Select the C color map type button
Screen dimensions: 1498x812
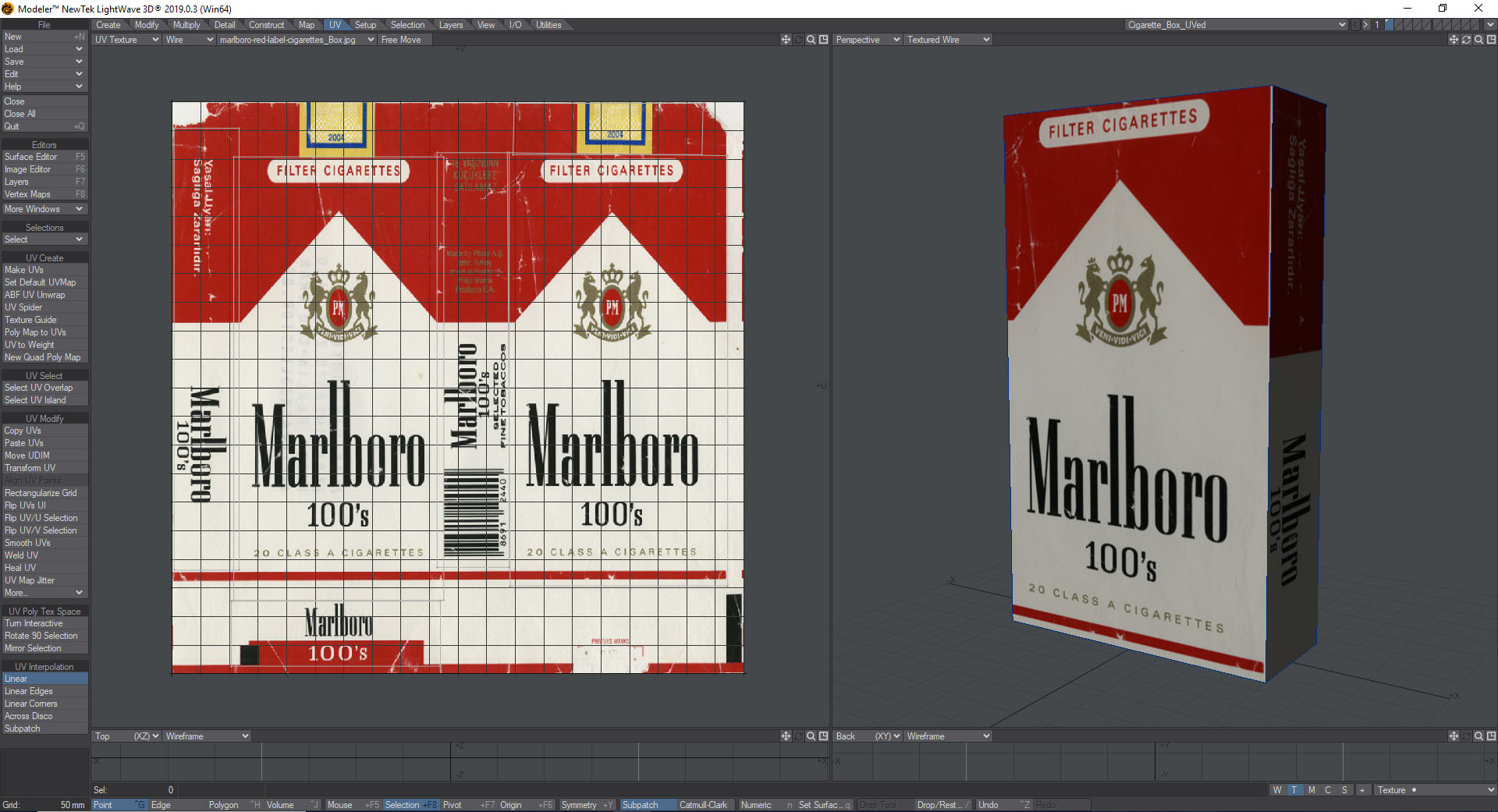[1328, 790]
